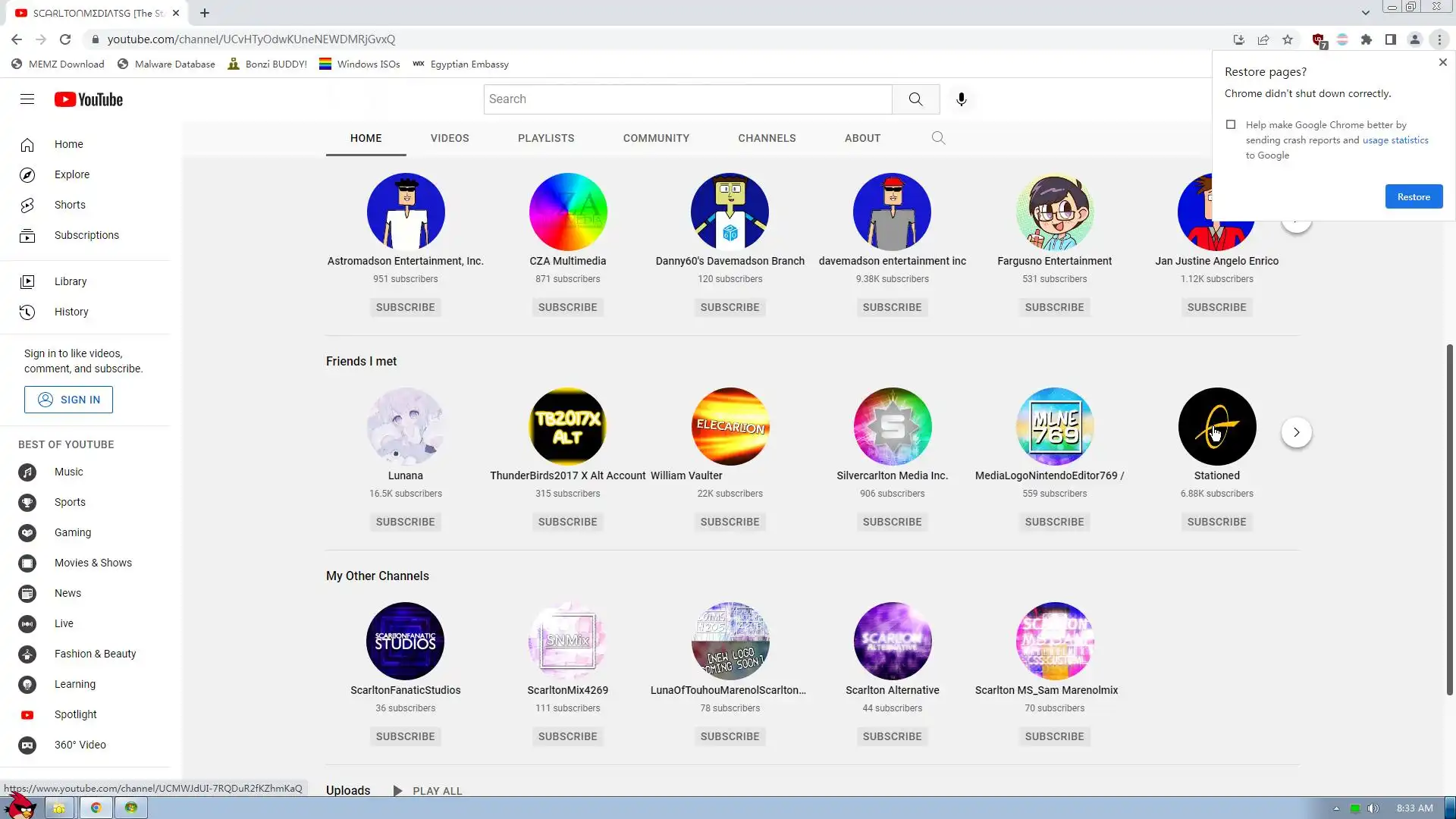Click the voice search microphone icon
This screenshot has height=819, width=1456.
[x=961, y=99]
